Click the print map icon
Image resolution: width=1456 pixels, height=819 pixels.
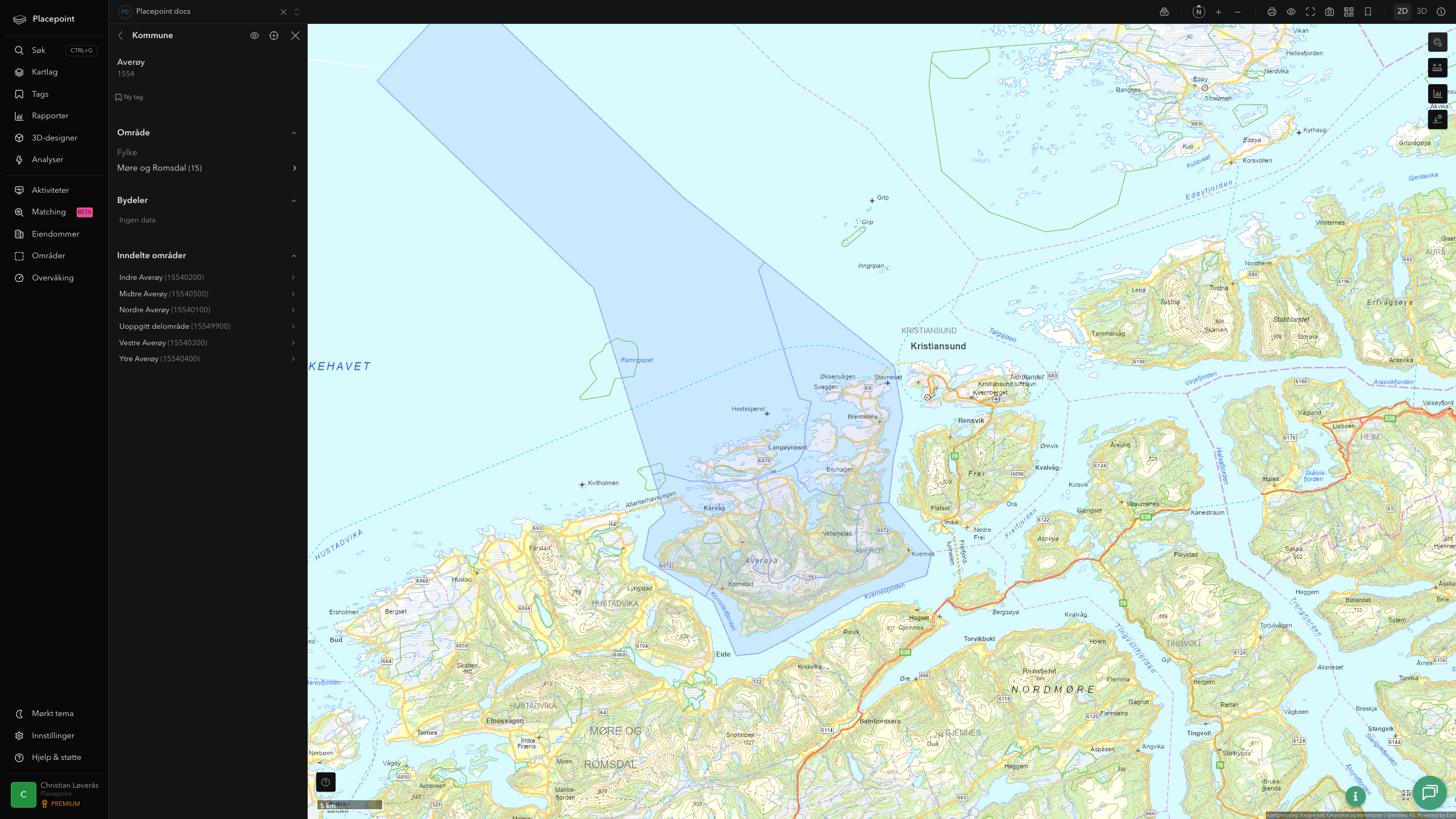click(1272, 11)
